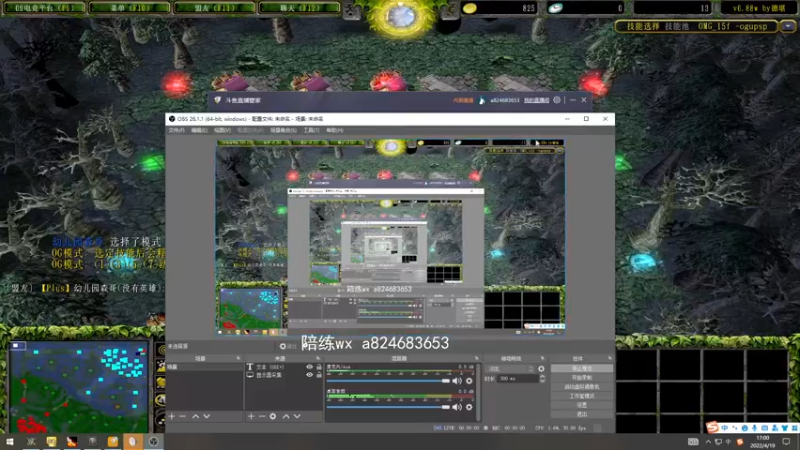Open notification center in taskbar
The width and height of the screenshot is (800, 450).
786,441
